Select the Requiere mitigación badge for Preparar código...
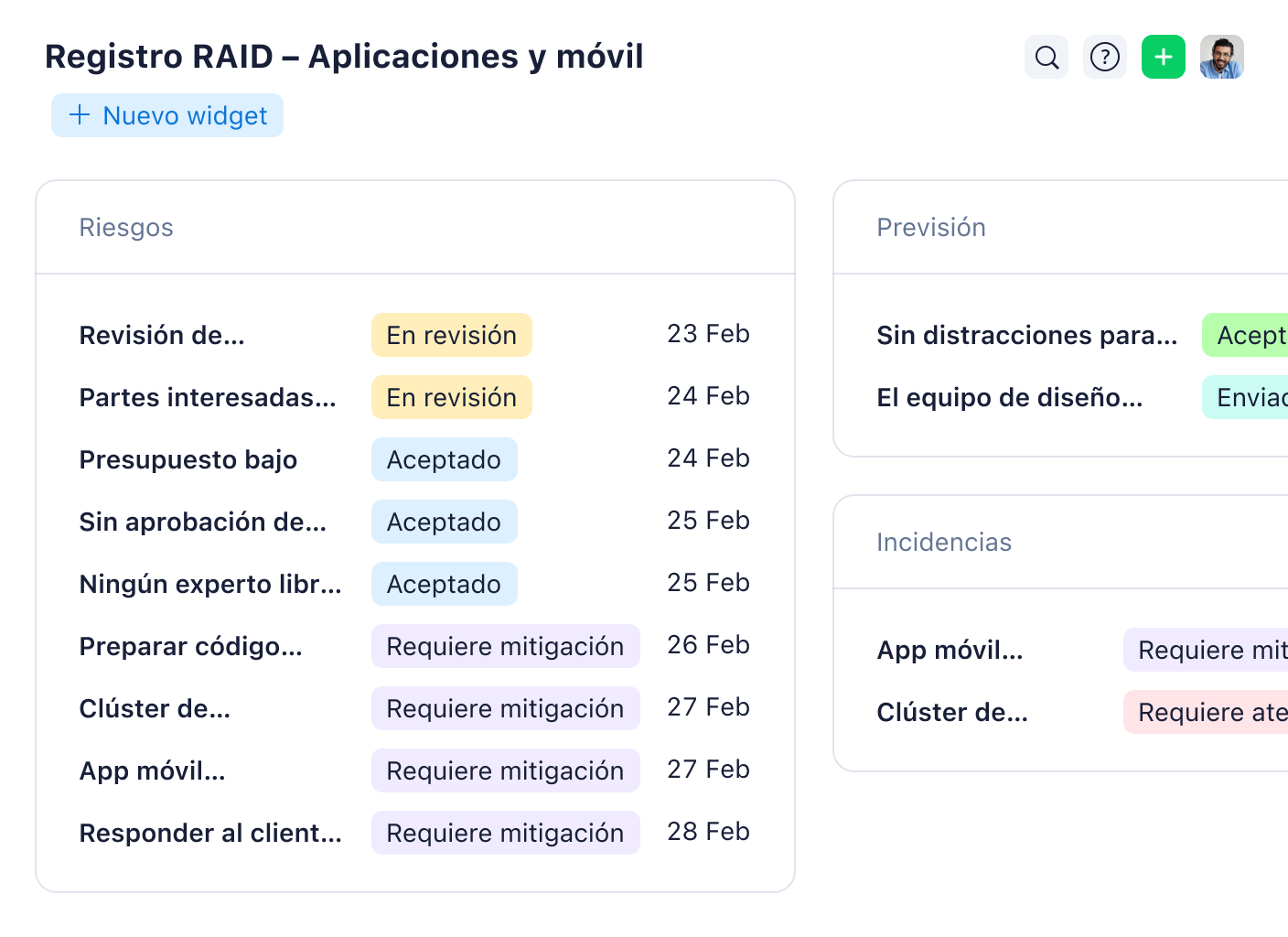Screen dimensions: 1288x937 click(x=505, y=646)
